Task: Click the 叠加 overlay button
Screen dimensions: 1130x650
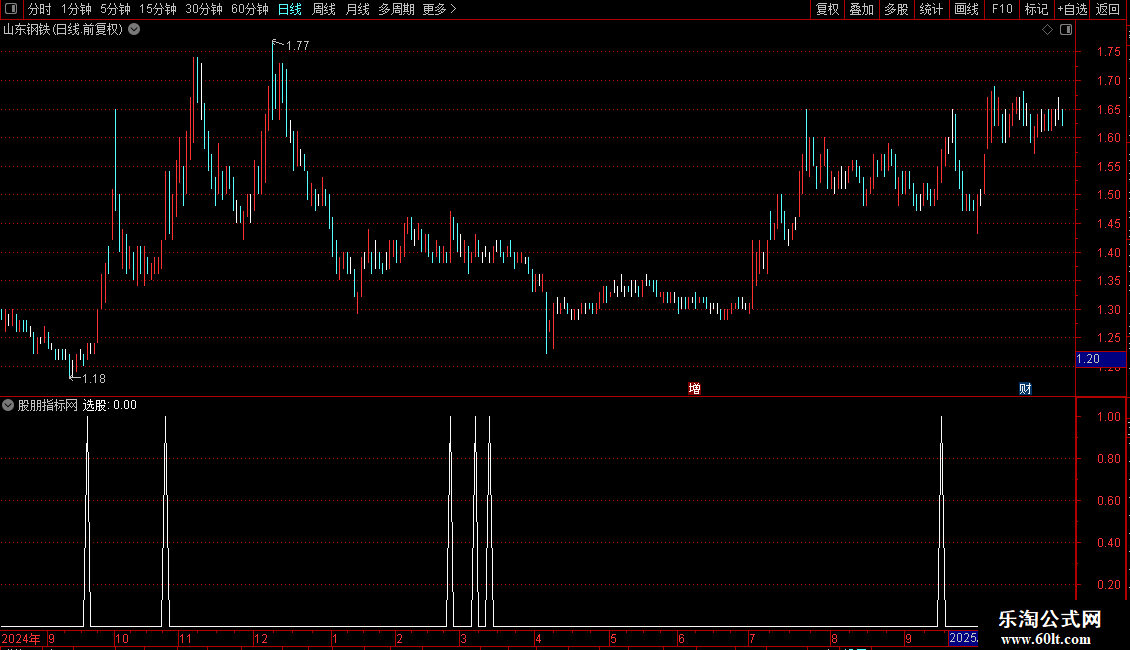Action: tap(861, 9)
